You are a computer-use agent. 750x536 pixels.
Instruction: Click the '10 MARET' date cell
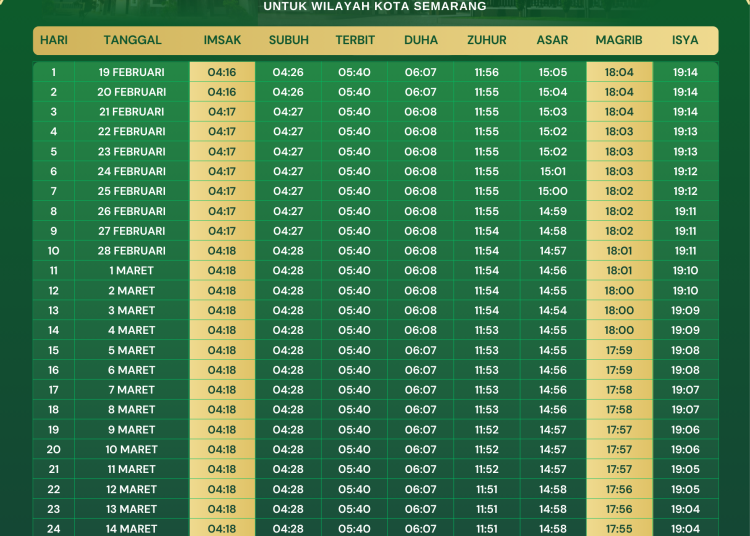132,450
